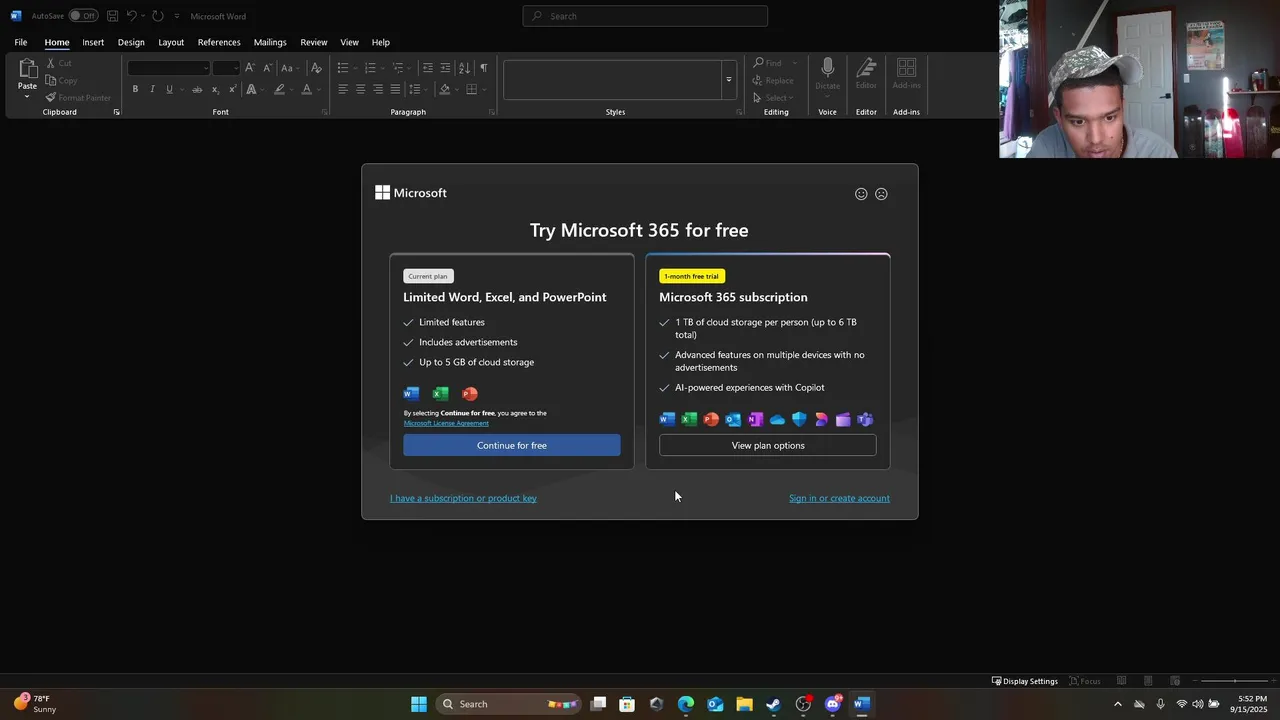Open File Explorer from the taskbar

744,704
